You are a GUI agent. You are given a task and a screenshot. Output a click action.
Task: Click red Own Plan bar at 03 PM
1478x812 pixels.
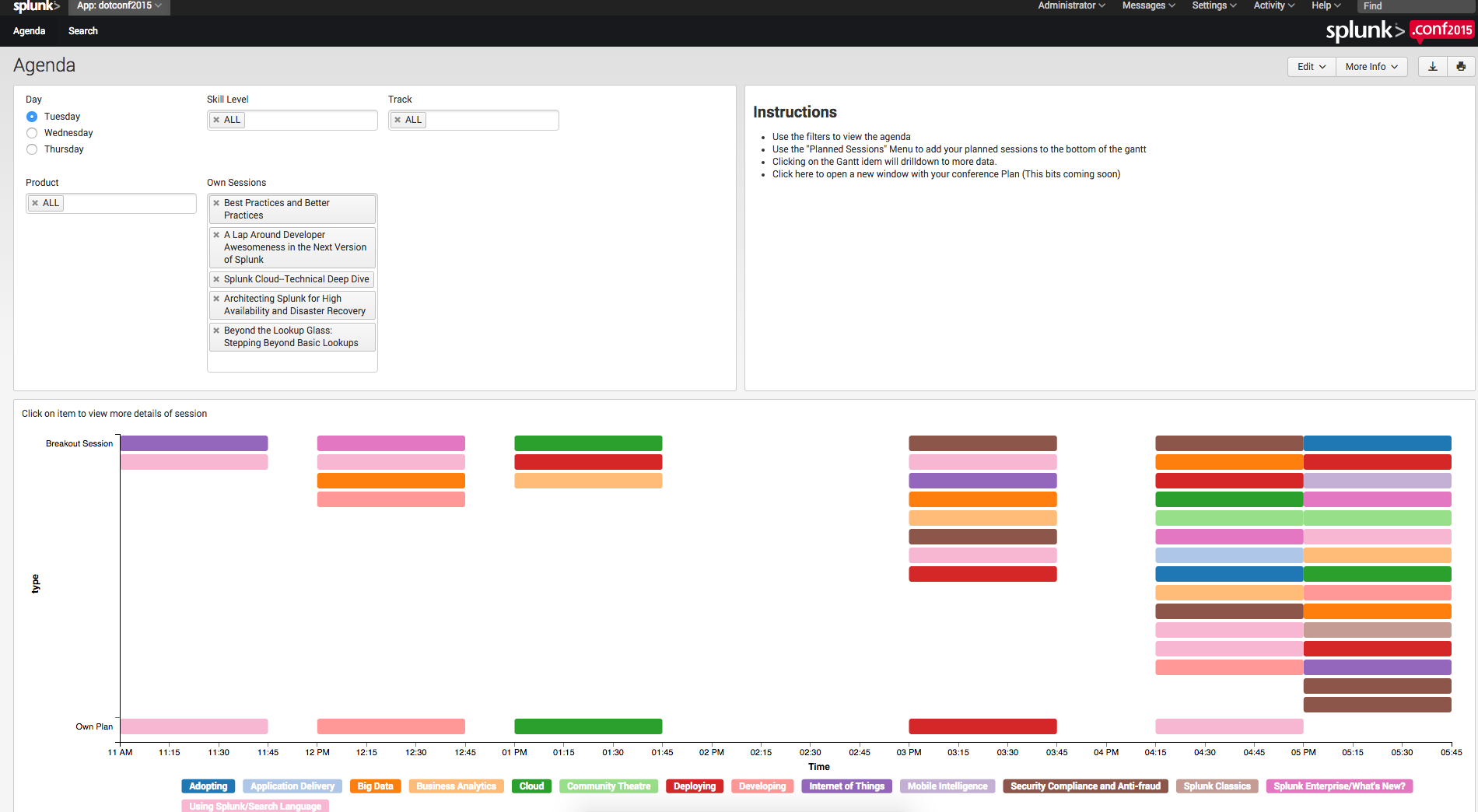tap(982, 726)
